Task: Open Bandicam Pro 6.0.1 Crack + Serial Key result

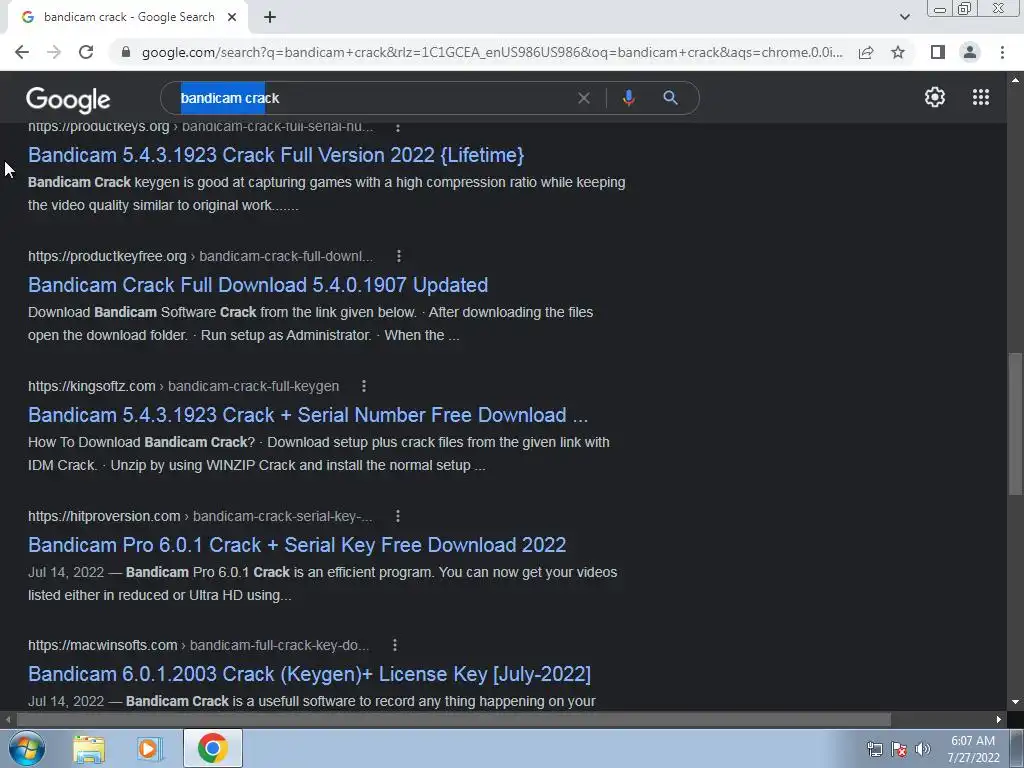Action: tap(297, 545)
